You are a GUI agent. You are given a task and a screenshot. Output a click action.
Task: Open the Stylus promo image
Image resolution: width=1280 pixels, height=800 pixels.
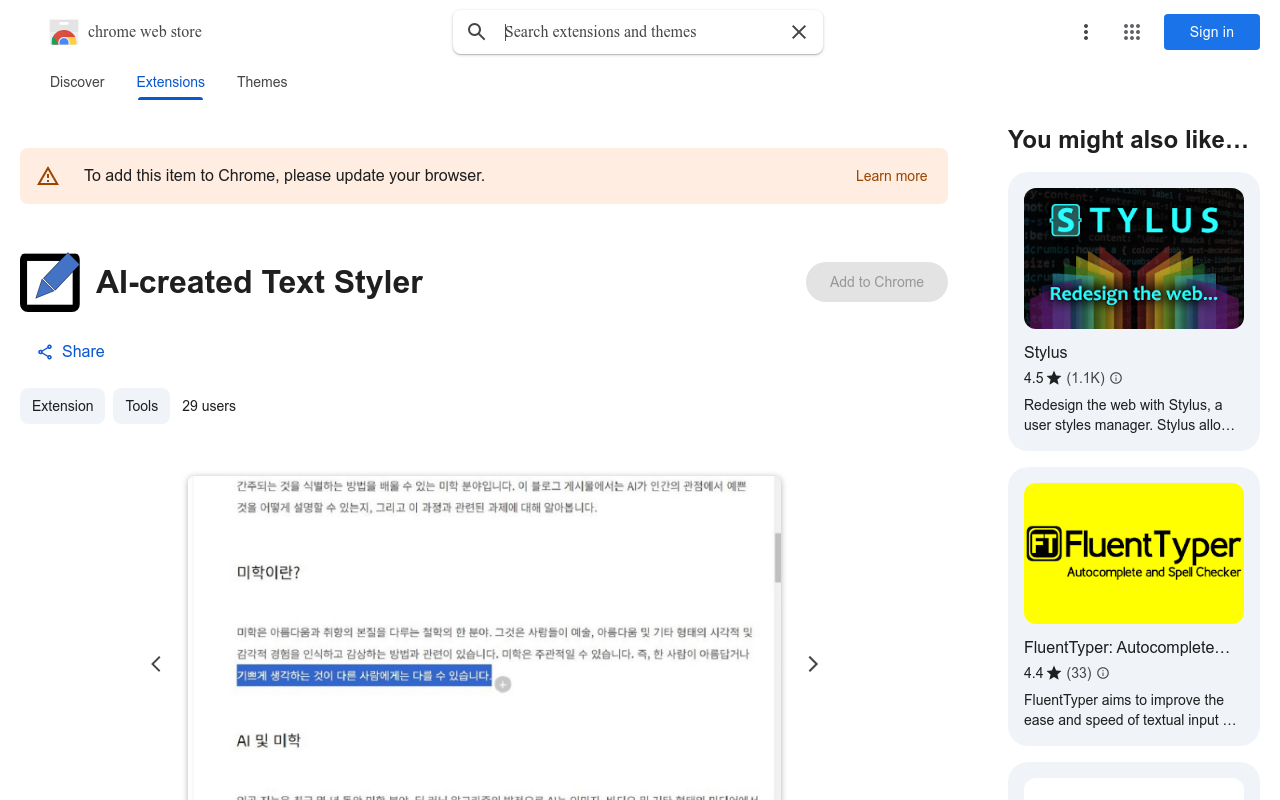tap(1134, 258)
